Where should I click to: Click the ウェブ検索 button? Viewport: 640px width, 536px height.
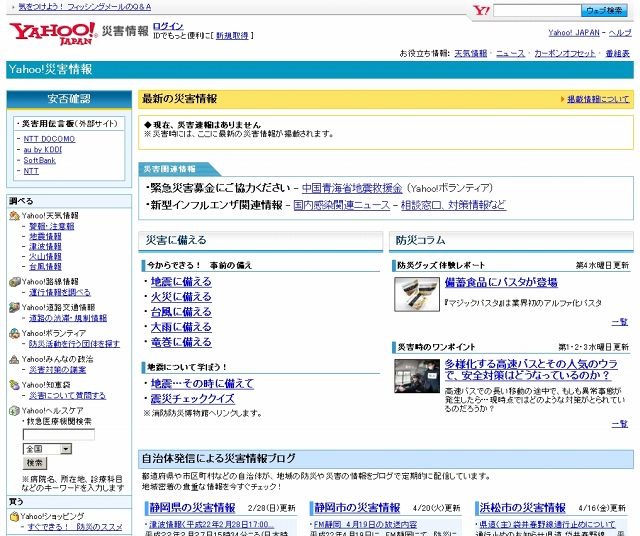[x=604, y=10]
